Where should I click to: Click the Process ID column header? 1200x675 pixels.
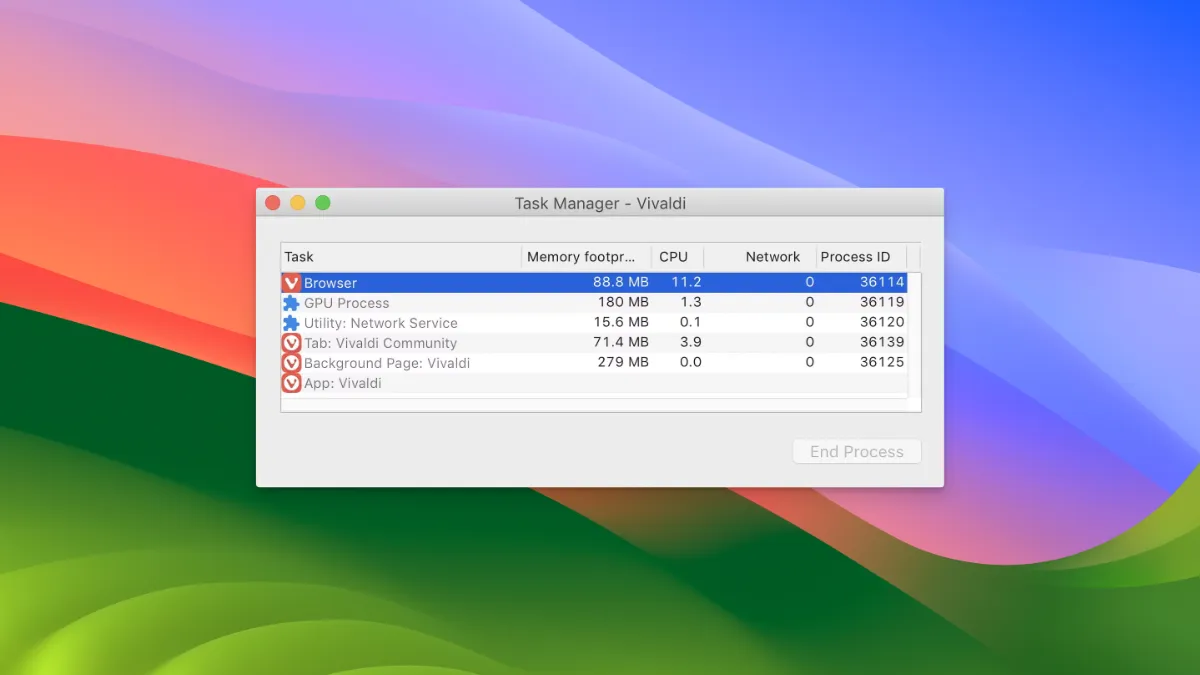tap(856, 257)
